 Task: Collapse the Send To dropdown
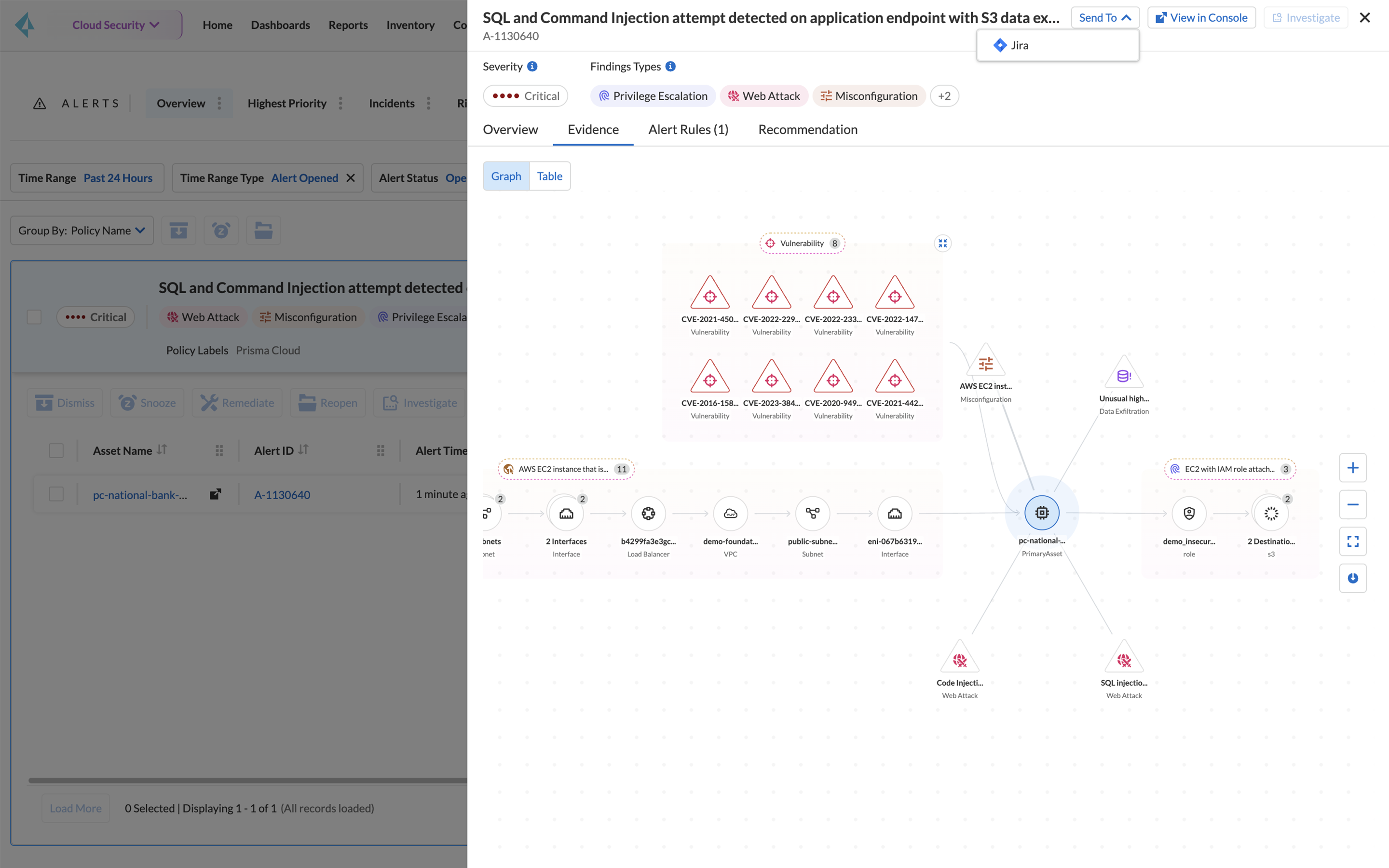point(1104,17)
